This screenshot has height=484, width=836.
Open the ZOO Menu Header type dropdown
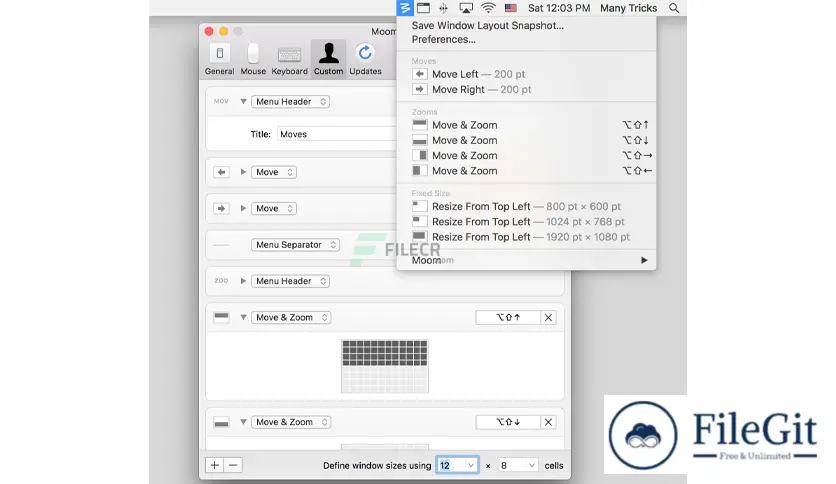pyautogui.click(x=290, y=281)
